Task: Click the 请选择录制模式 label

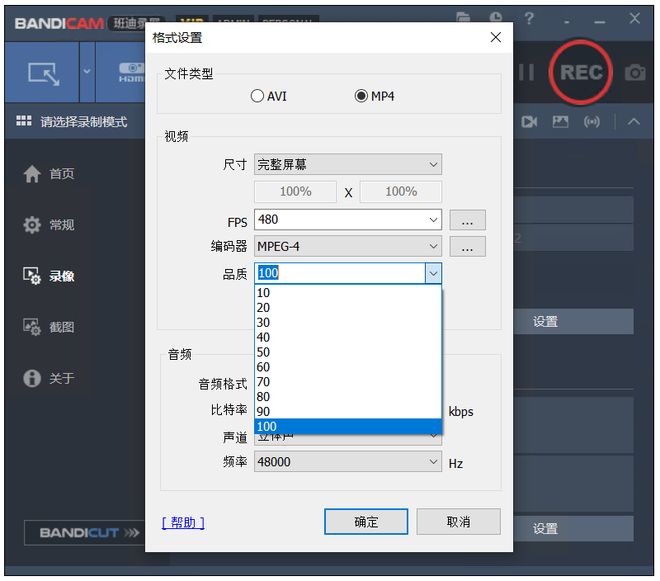Action: pos(84,122)
